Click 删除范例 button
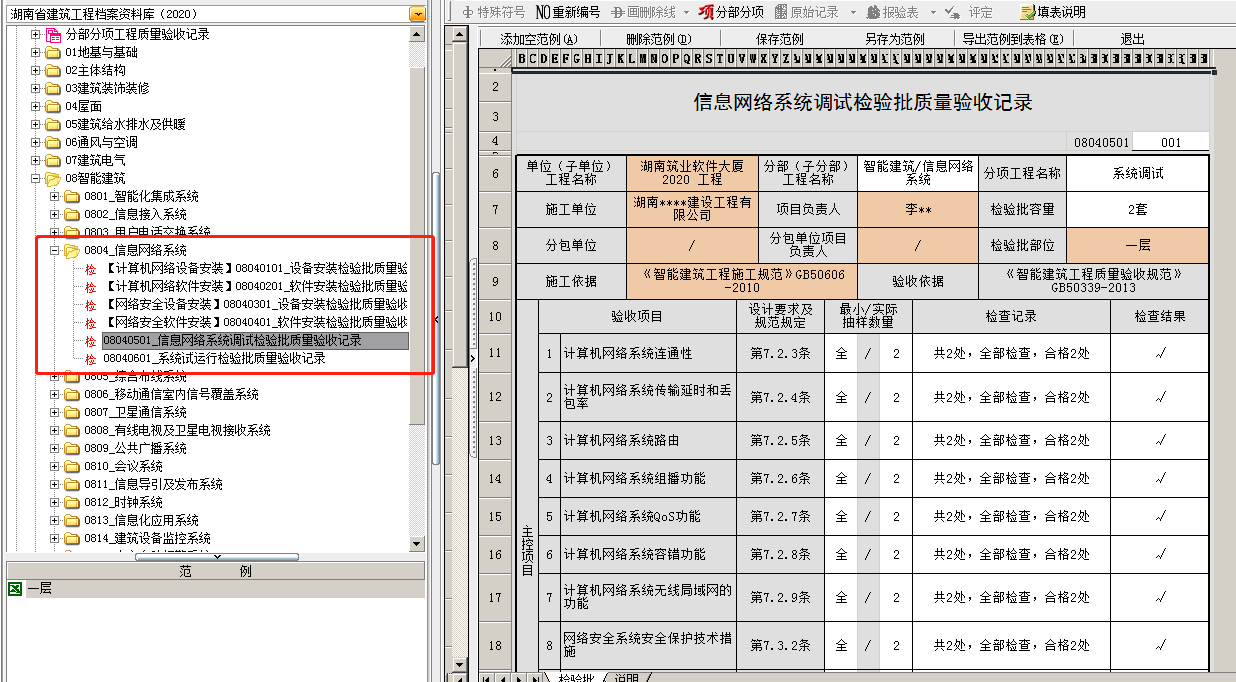Screen dimensions: 1236x682 coord(658,39)
